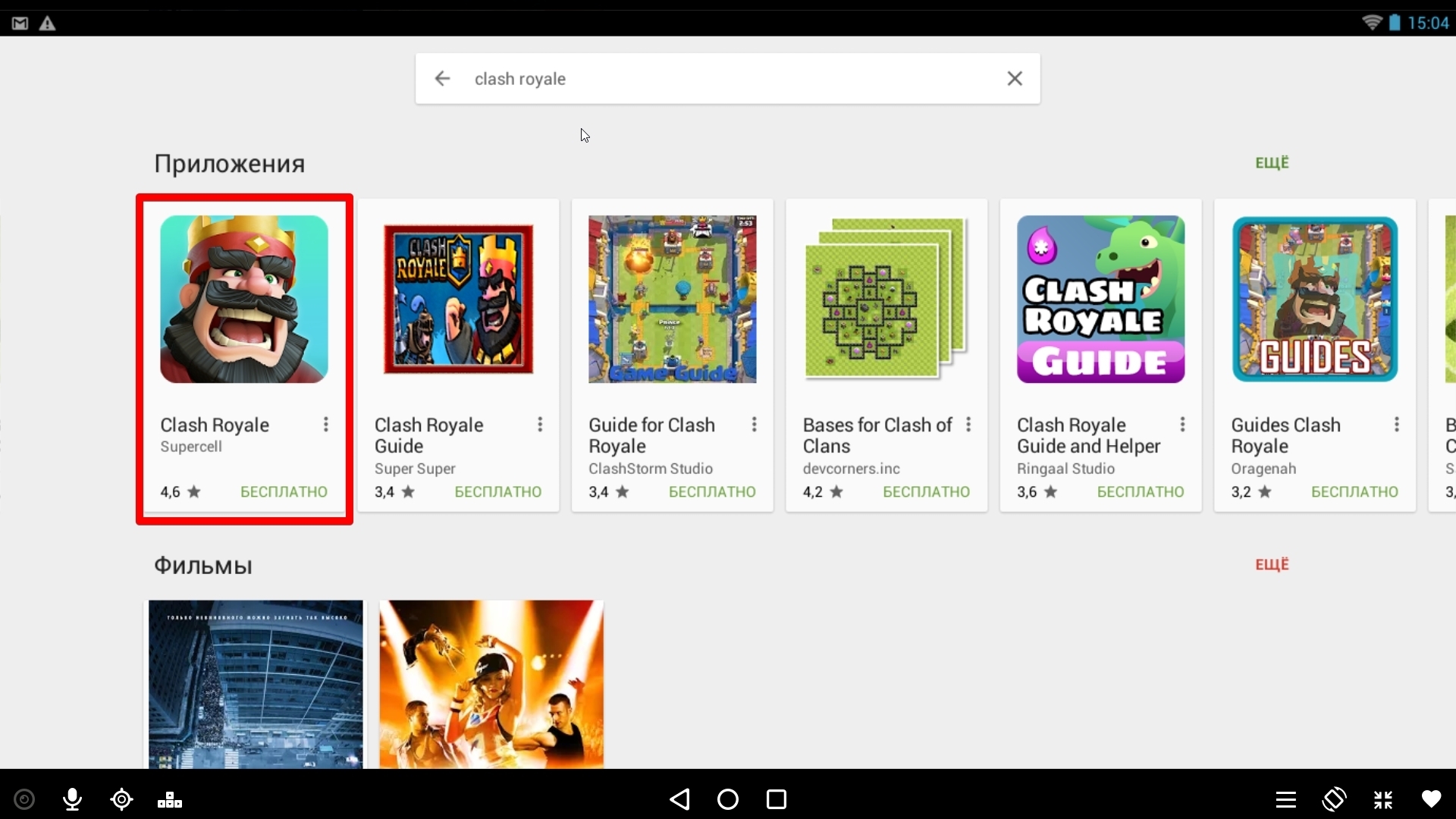Tap three-dot menu on Clash Royale
This screenshot has width=1456, height=819.
point(326,424)
